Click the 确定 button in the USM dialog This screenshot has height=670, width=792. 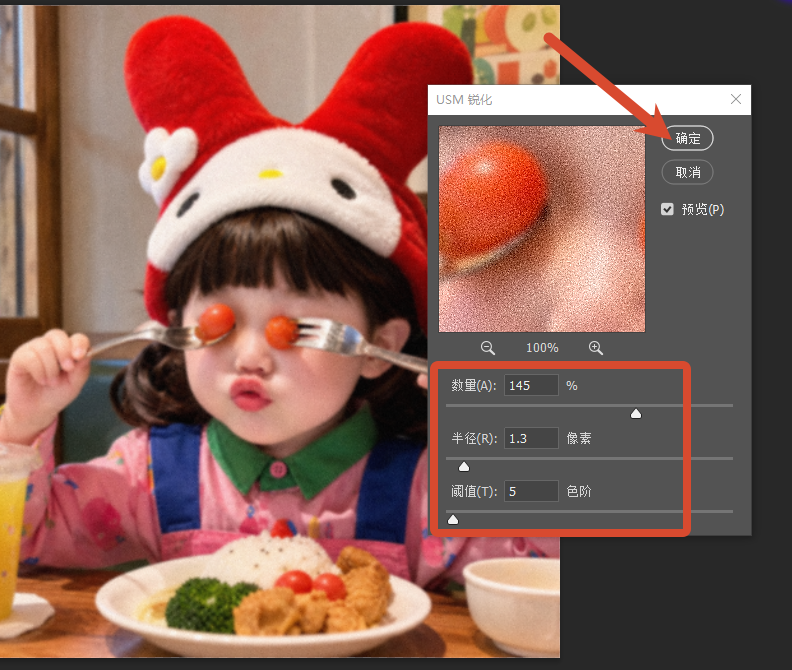click(x=687, y=138)
